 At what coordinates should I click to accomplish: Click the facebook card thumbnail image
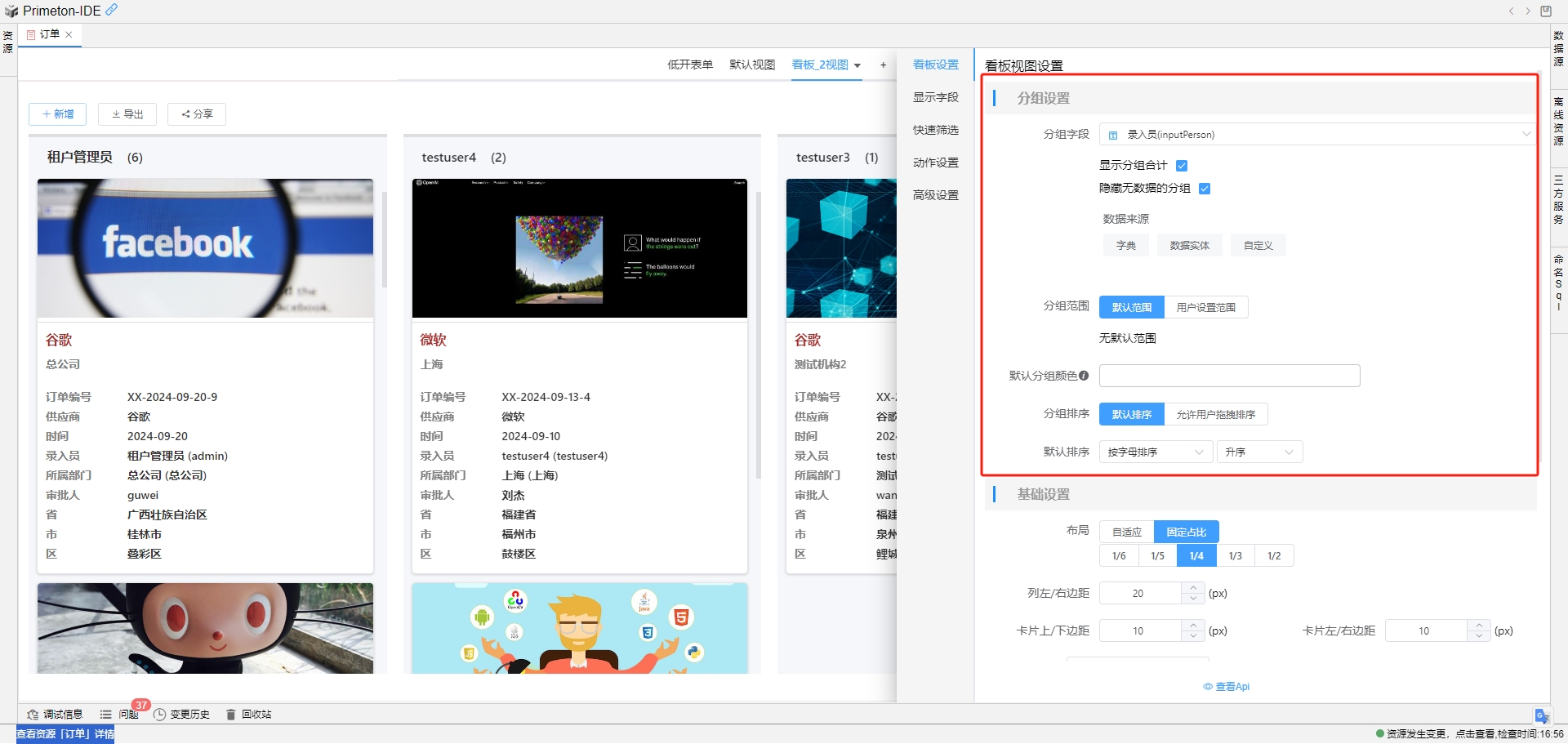[205, 248]
